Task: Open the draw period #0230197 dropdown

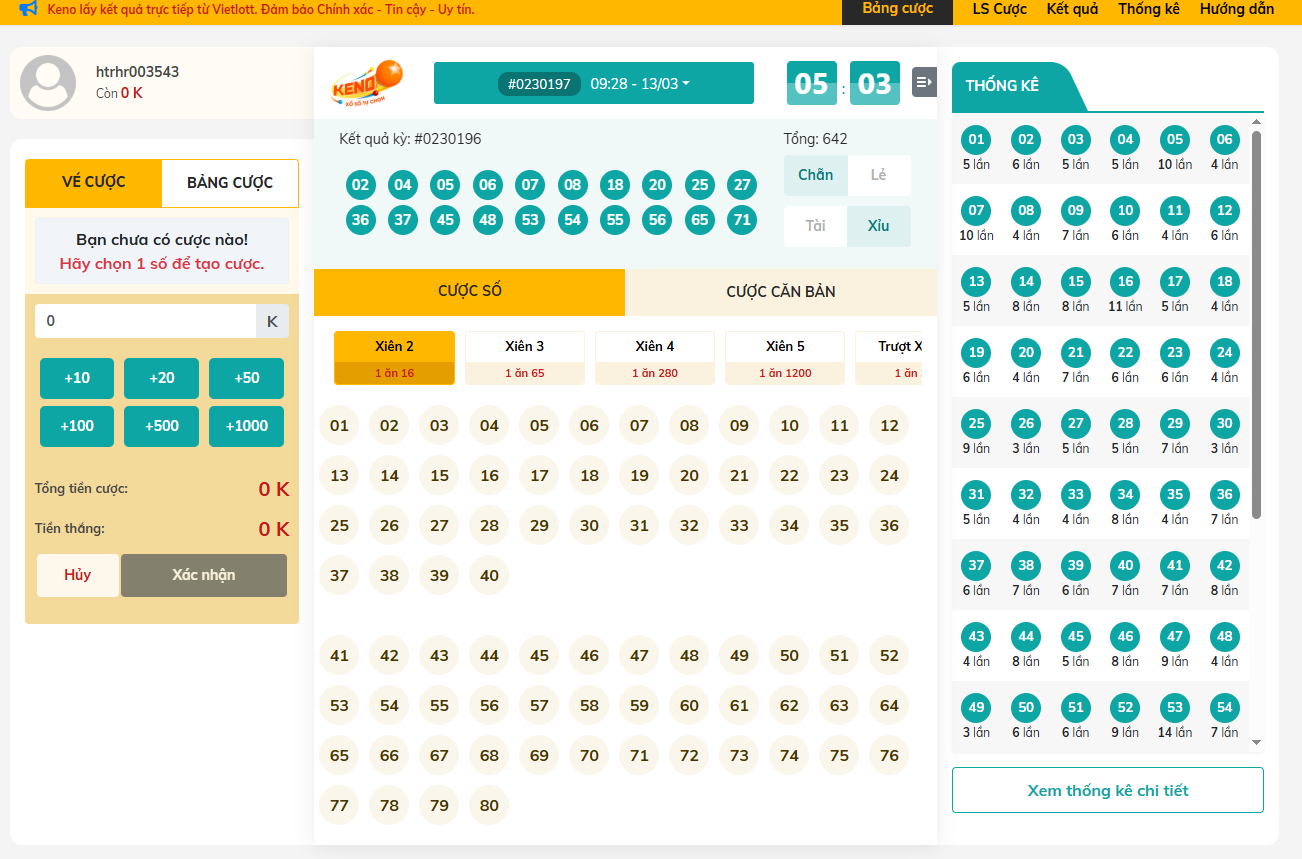Action: point(594,84)
